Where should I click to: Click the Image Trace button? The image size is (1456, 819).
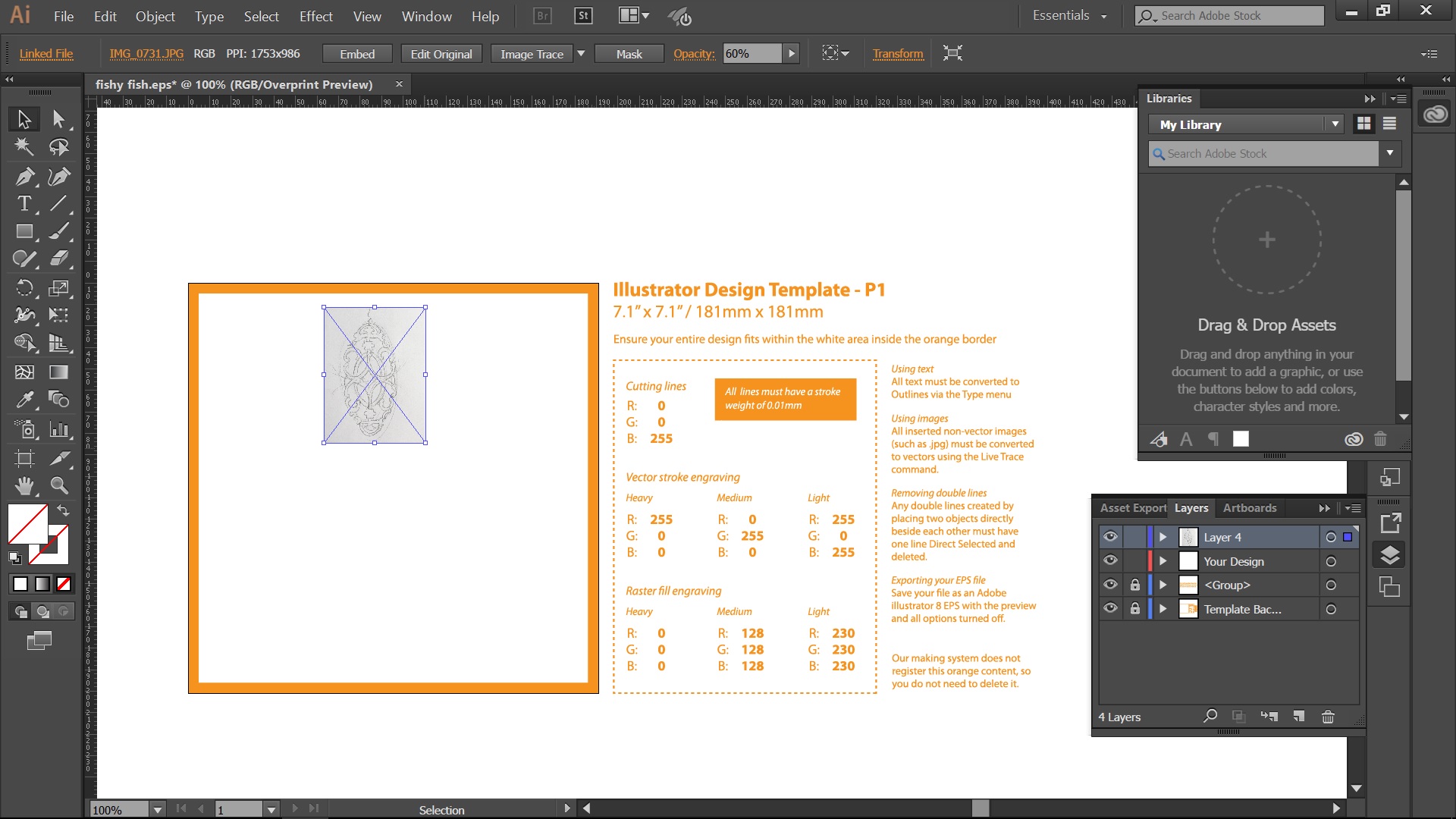[532, 54]
